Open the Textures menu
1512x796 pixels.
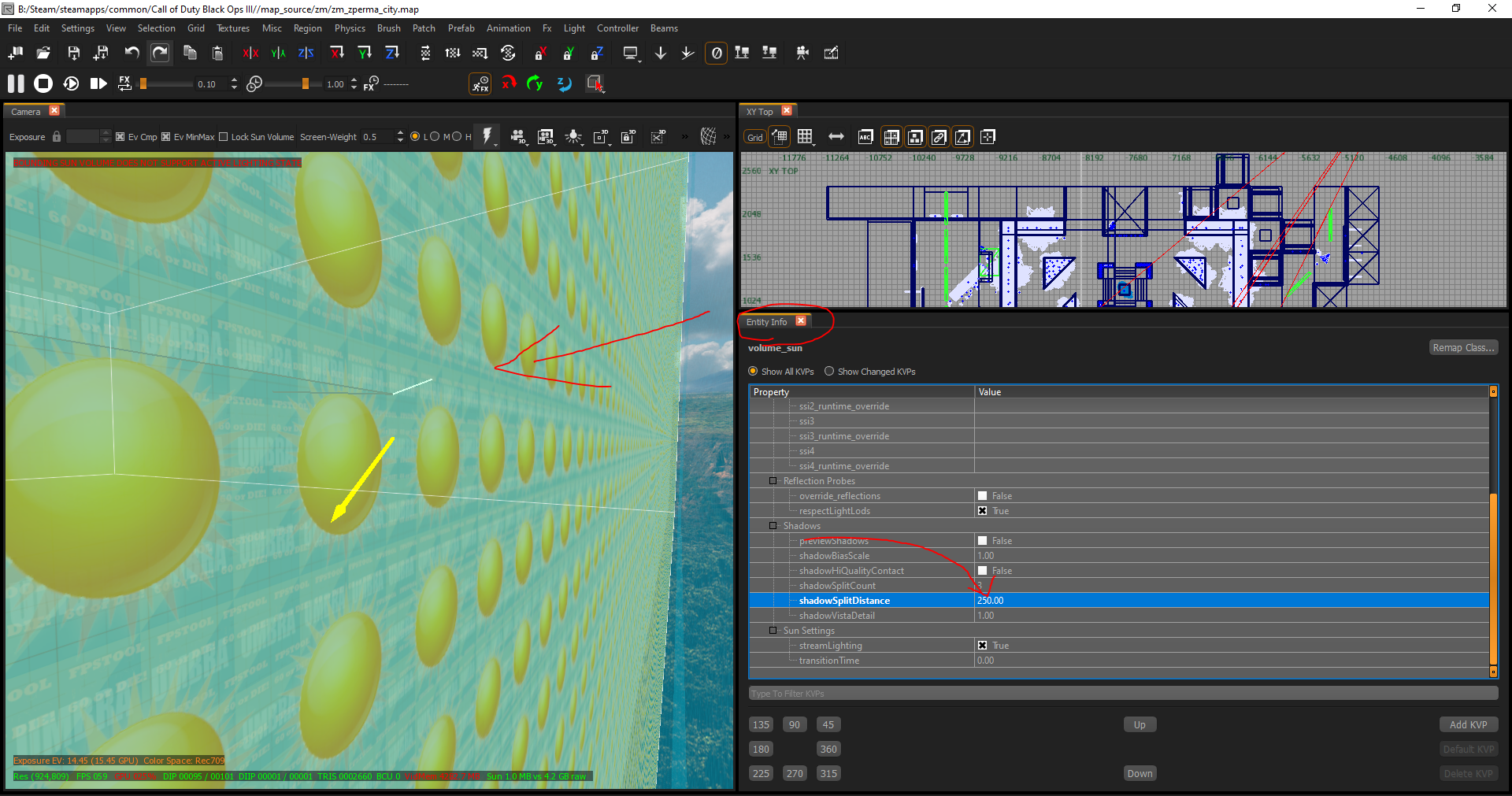233,28
